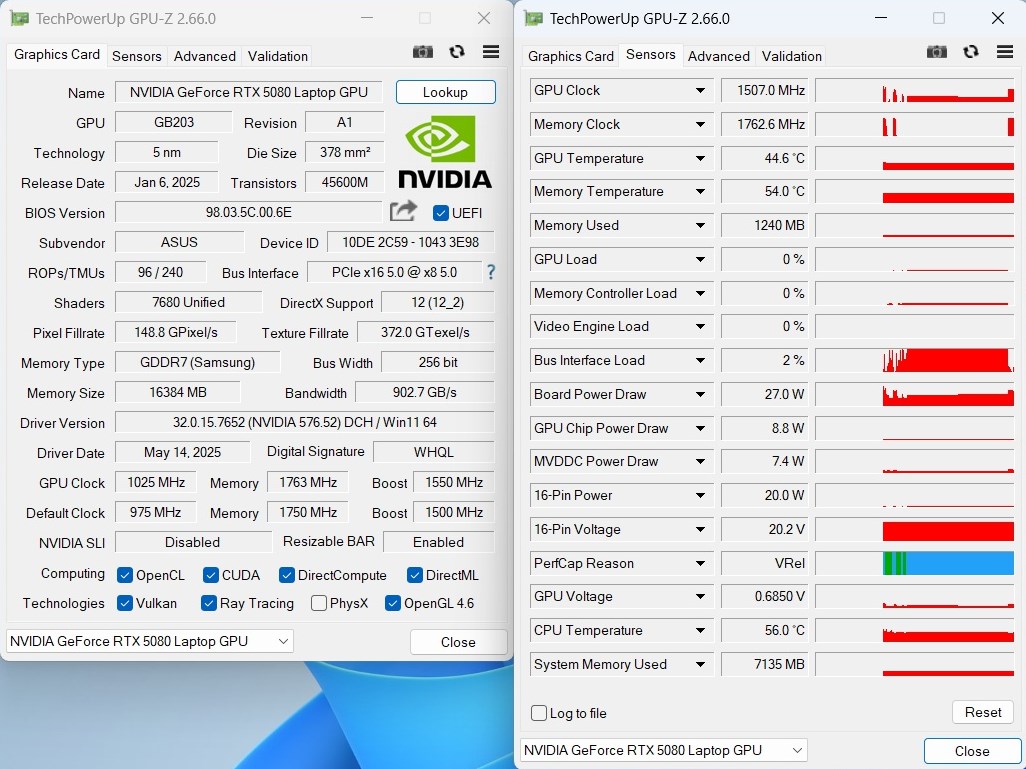This screenshot has width=1026, height=769.
Task: Click the Bandwidth value 902.7 GB/s
Action: [x=425, y=392]
